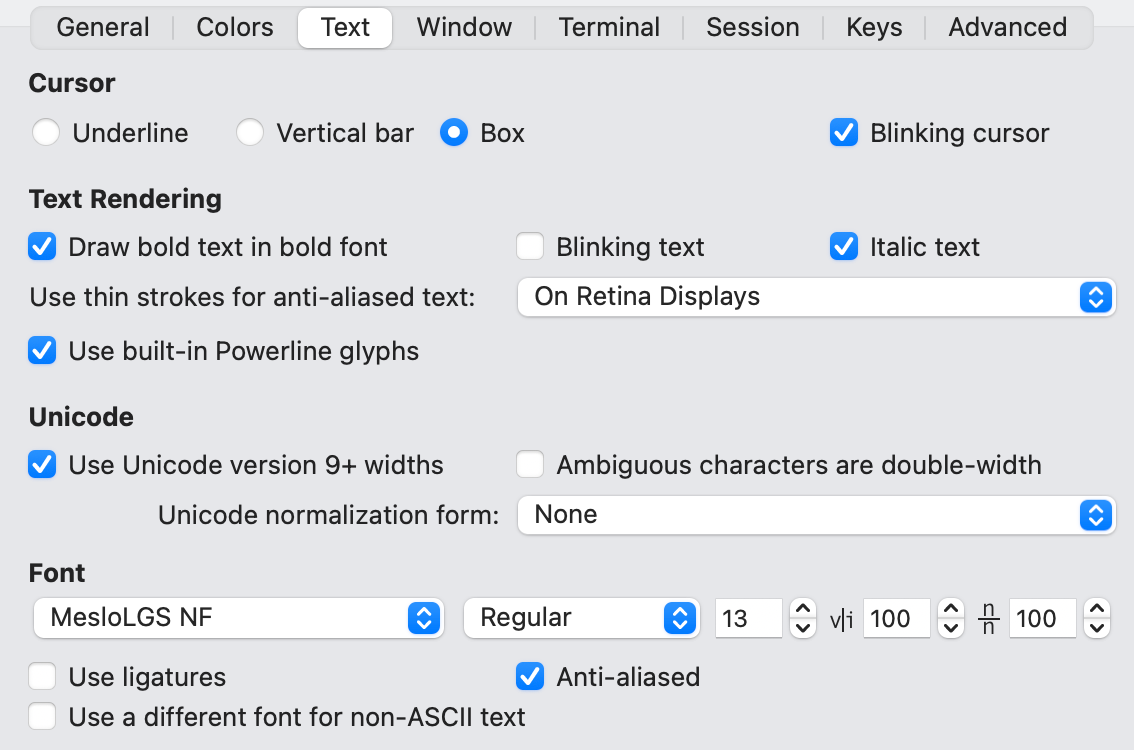1134x750 pixels.
Task: Choose the Vertical bar cursor style
Action: tap(250, 132)
